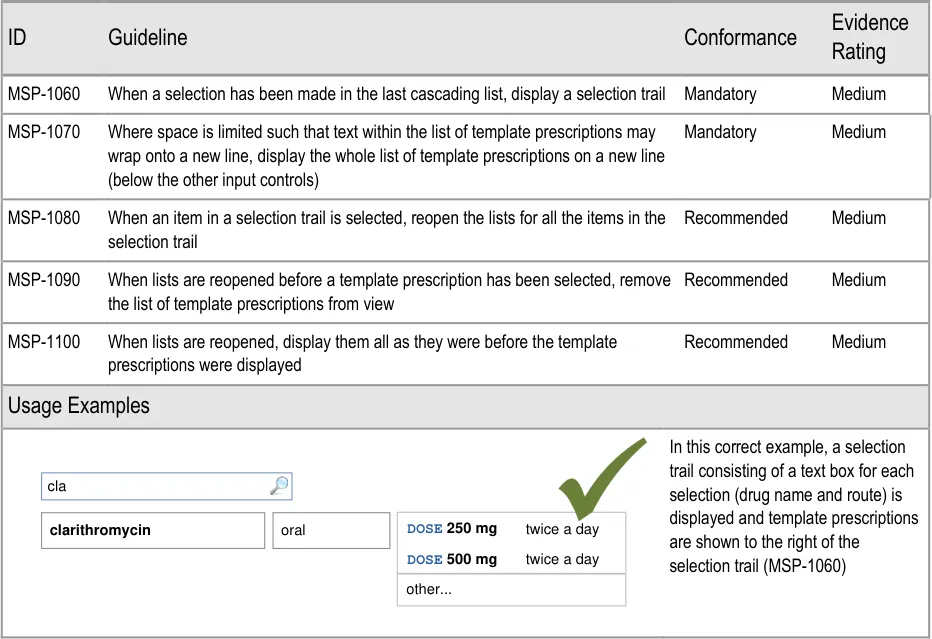Select the MSP-1060 ID cell
This screenshot has height=639, width=932.
(44, 94)
